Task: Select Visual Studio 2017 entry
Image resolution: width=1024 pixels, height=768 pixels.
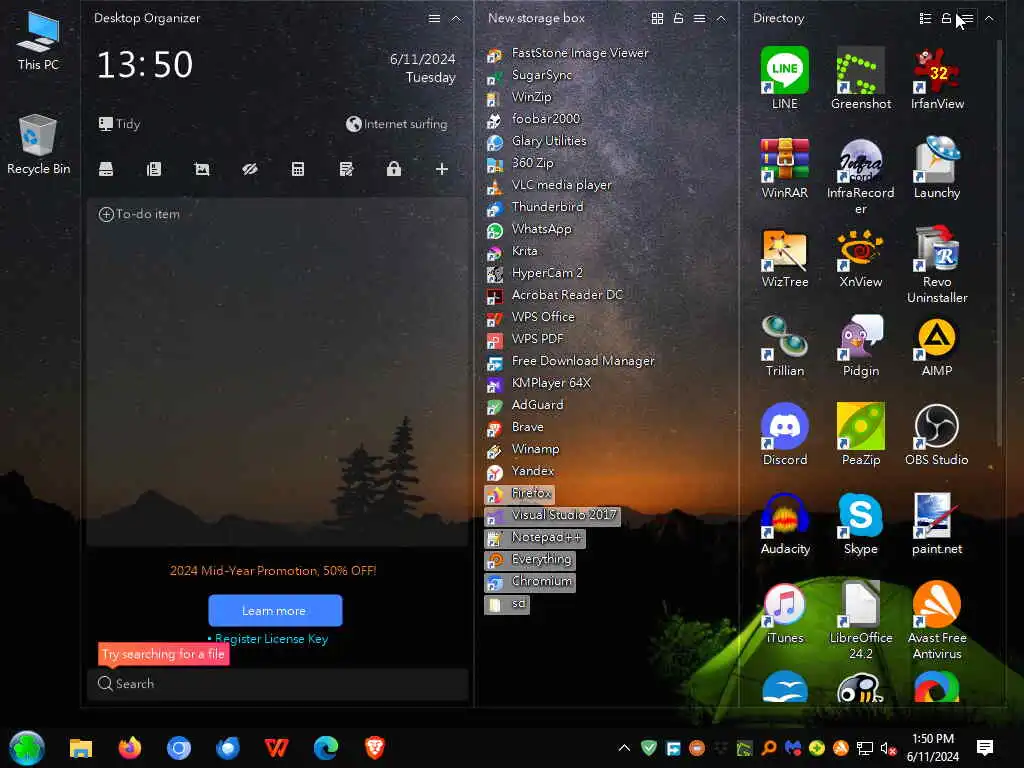Action: point(552,515)
